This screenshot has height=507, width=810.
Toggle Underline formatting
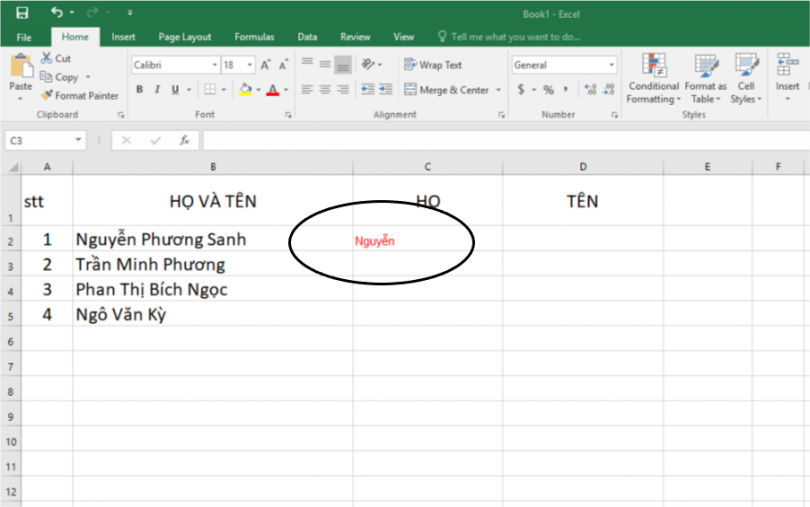175,89
